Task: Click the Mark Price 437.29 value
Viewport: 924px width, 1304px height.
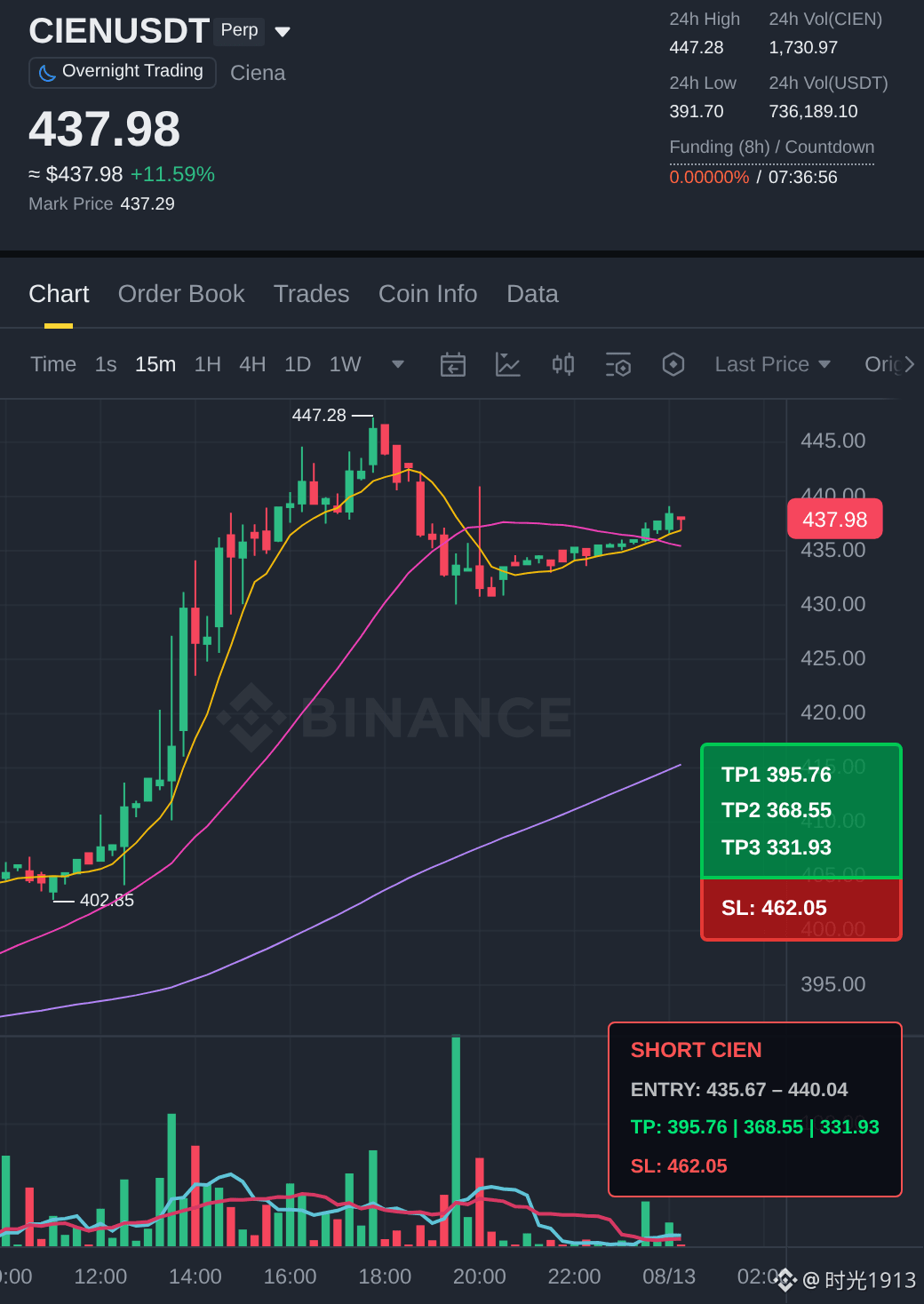Action: [147, 203]
